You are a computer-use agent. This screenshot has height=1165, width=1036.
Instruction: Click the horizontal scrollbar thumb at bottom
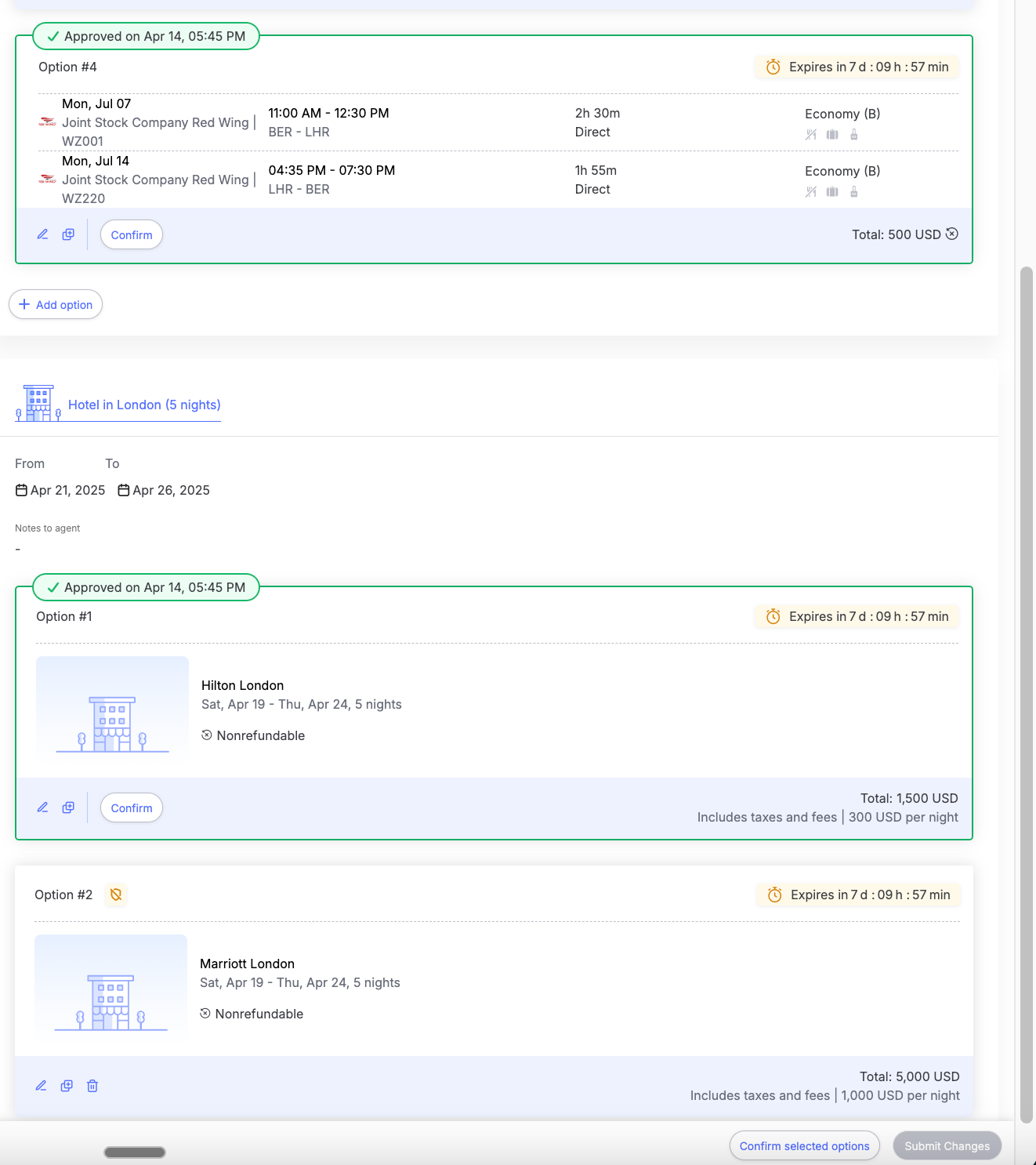coord(135,1152)
